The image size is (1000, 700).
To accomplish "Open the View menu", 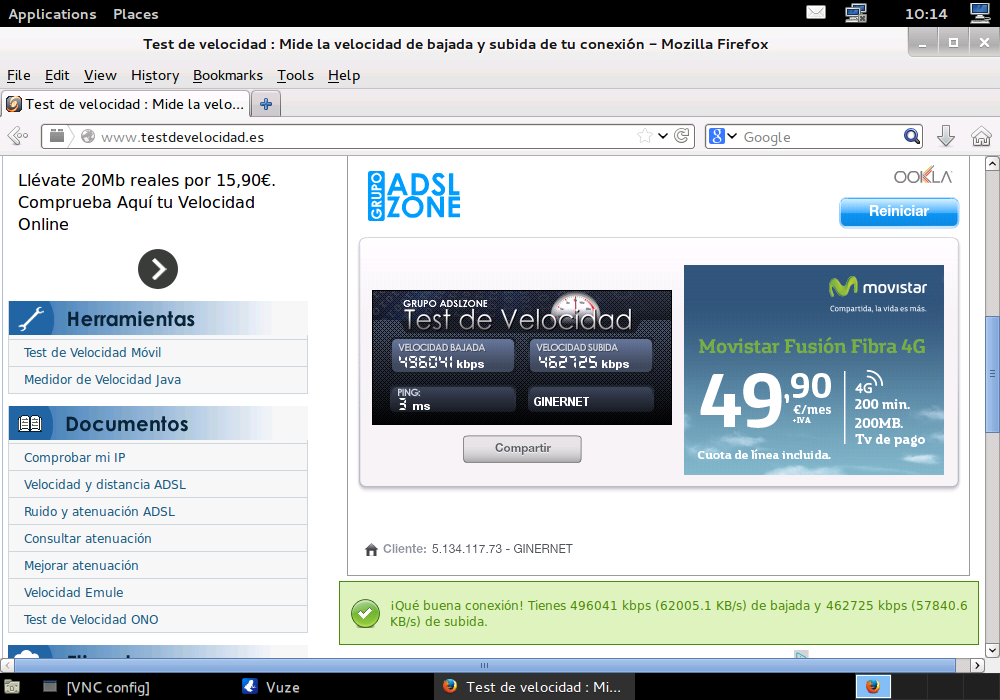I will tap(100, 75).
